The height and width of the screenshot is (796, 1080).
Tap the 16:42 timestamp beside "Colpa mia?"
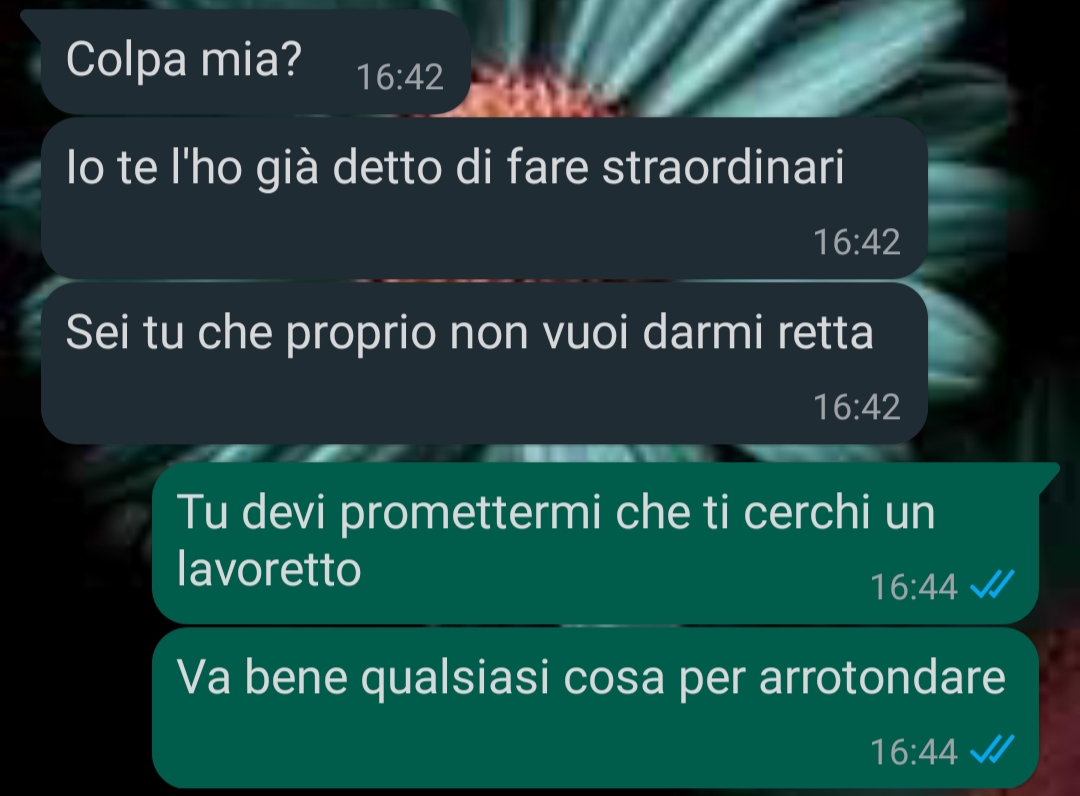[x=399, y=77]
